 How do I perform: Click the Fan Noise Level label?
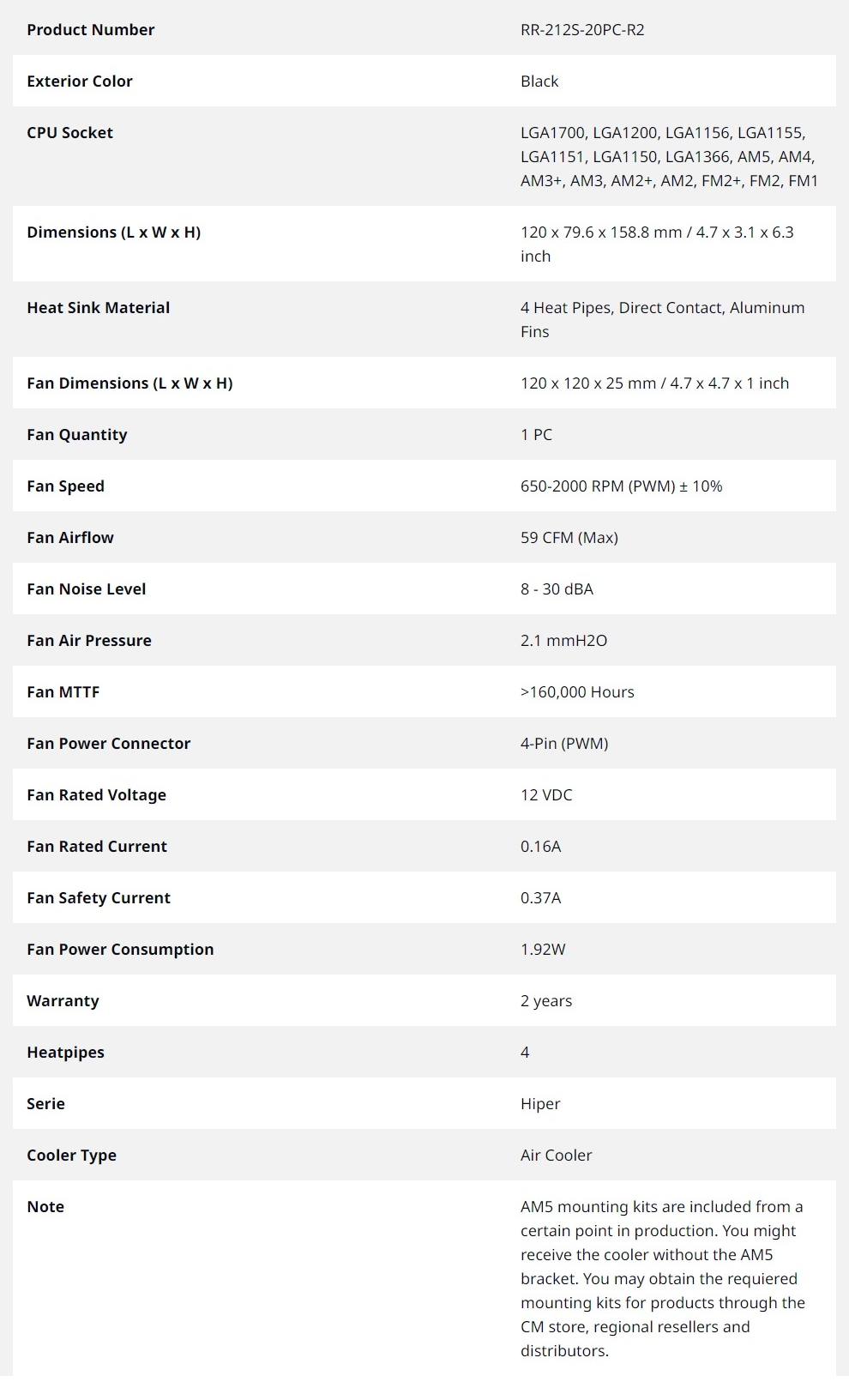tap(87, 589)
